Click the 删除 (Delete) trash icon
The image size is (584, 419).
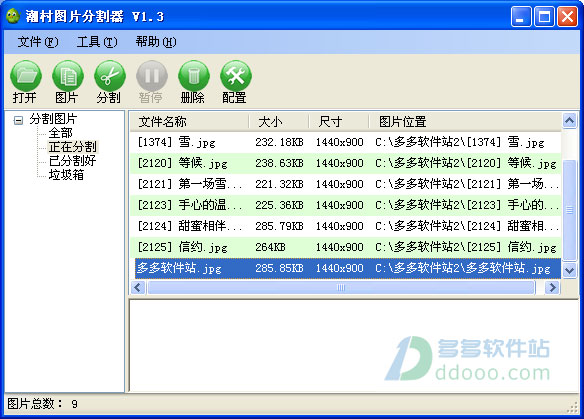click(x=194, y=76)
